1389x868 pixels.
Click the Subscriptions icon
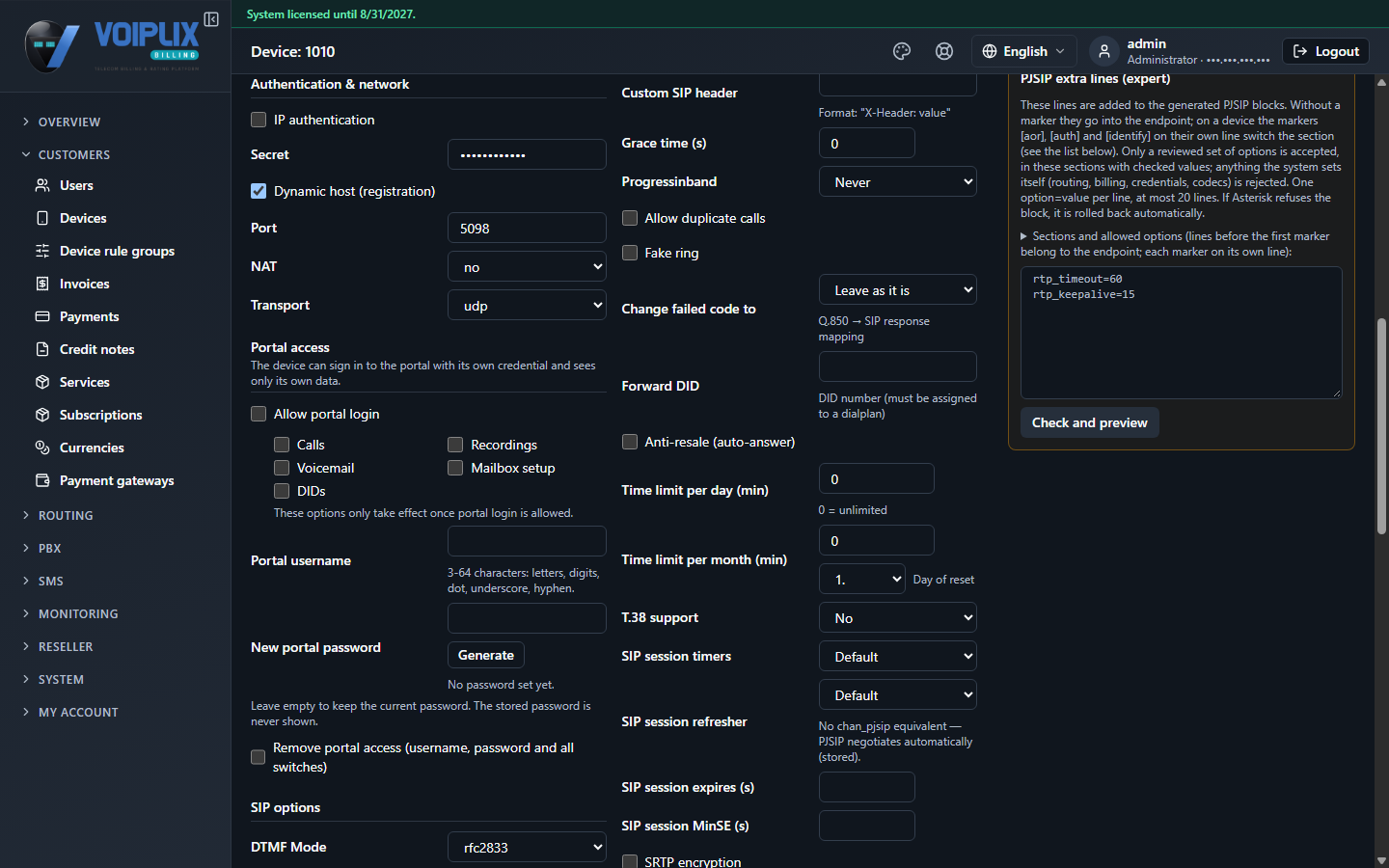tap(42, 415)
